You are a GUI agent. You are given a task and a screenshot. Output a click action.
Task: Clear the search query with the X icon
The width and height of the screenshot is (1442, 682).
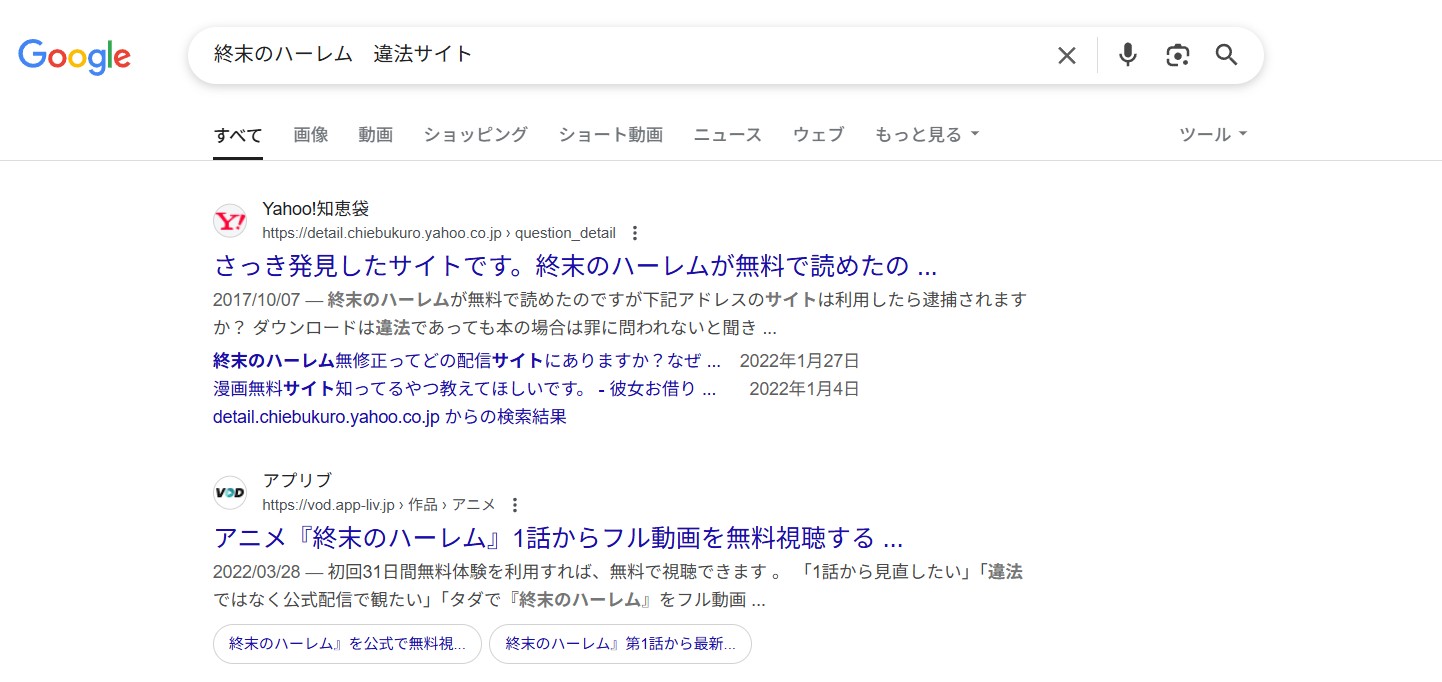coord(1066,55)
